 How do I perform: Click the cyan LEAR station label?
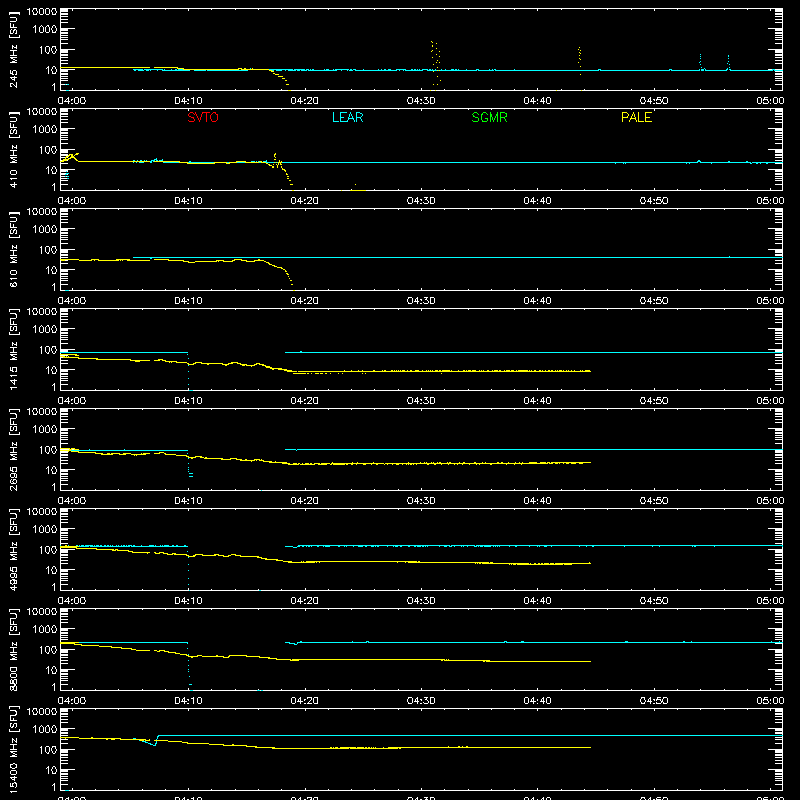click(347, 117)
